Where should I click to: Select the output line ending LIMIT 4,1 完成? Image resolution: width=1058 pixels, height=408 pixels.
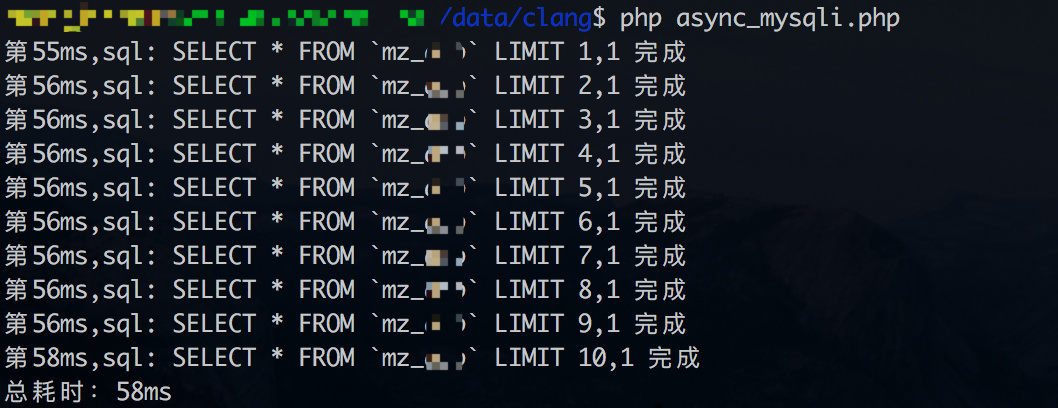tap(345, 154)
